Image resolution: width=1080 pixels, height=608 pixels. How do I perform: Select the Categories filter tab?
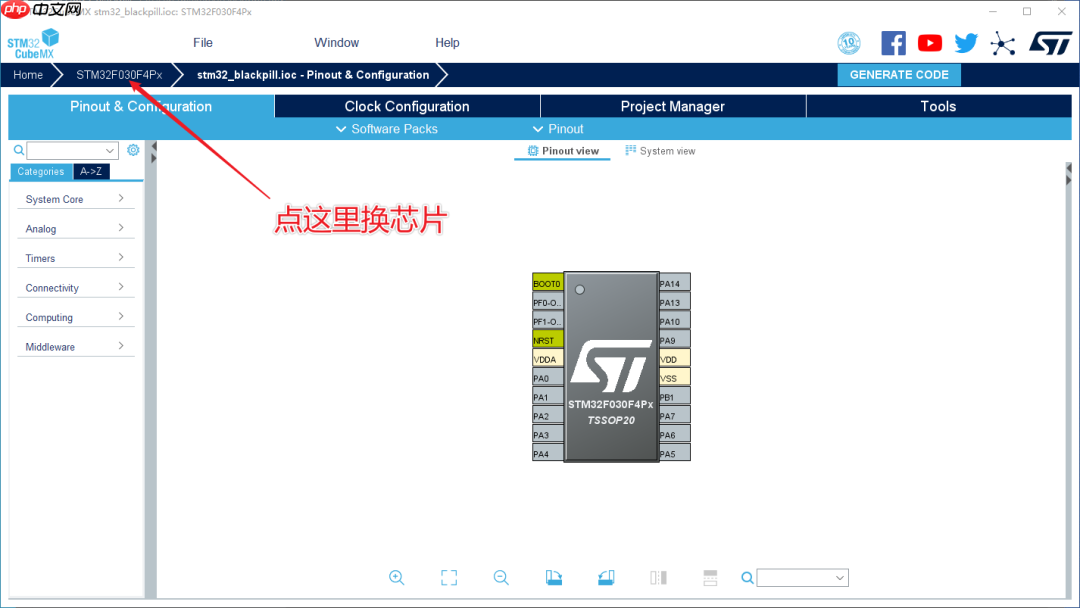click(x=40, y=171)
